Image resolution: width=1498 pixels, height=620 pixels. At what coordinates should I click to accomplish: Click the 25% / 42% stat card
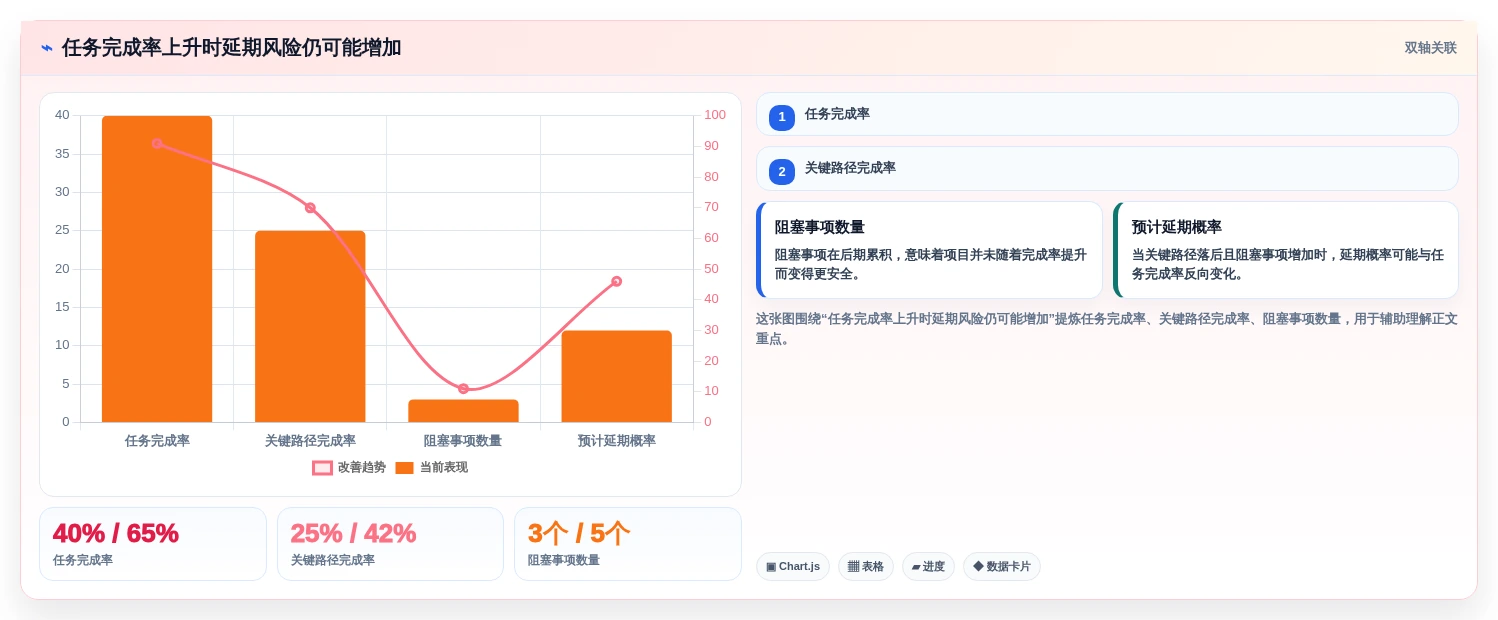pyautogui.click(x=390, y=544)
